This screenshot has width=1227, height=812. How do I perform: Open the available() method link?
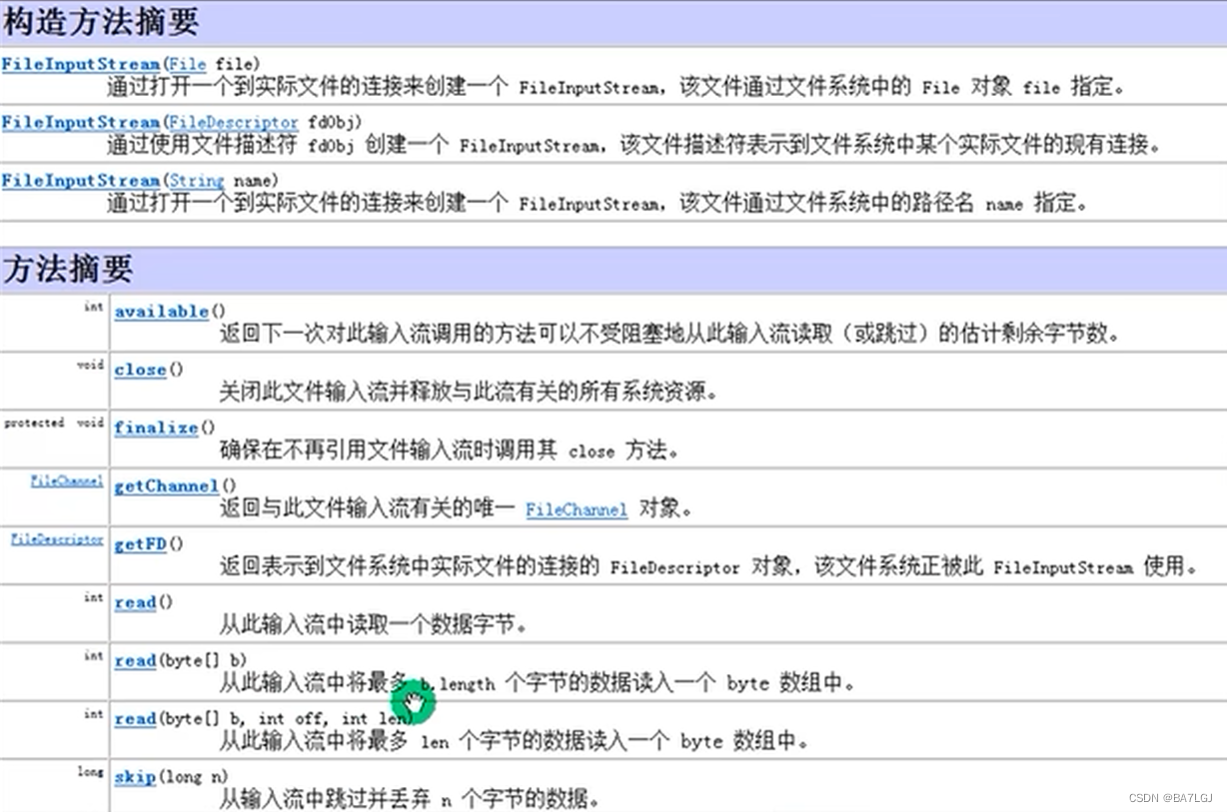(x=160, y=312)
